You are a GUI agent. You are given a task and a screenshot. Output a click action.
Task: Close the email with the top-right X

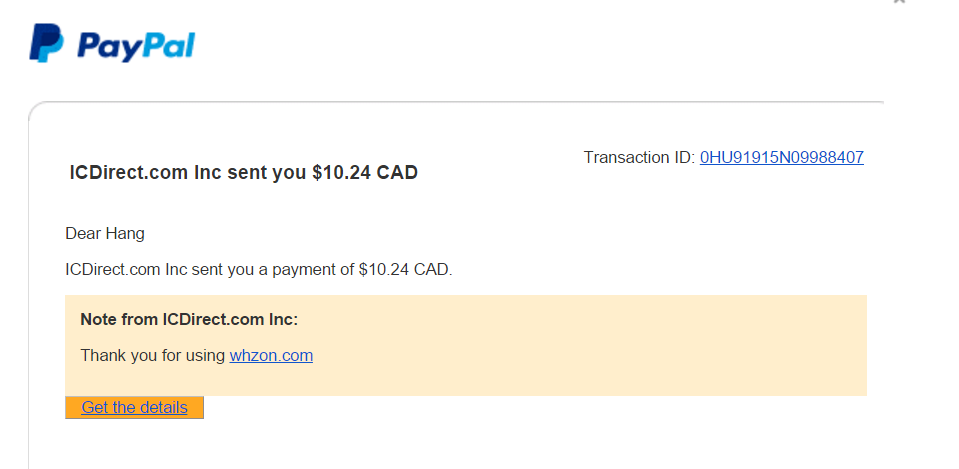[898, 3]
